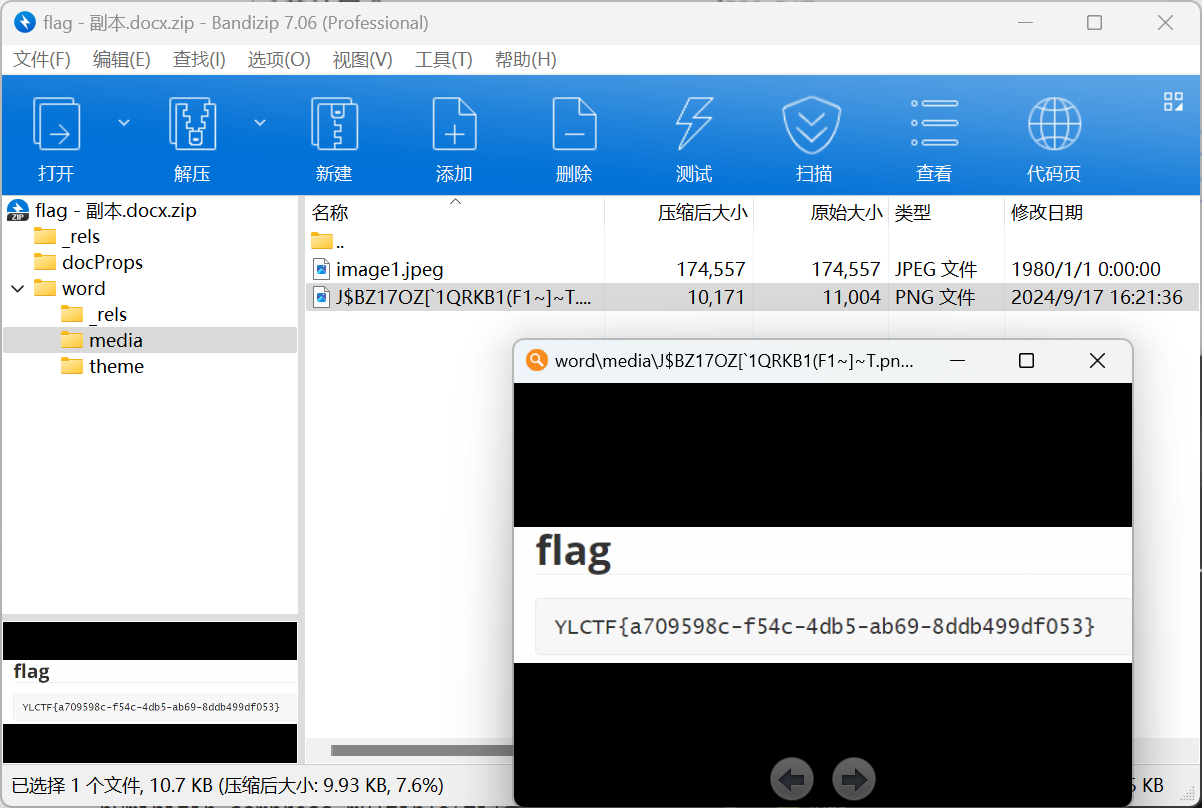Image resolution: width=1202 pixels, height=808 pixels.
Task: Open the dropdown arrow next to 打开
Action: coord(124,122)
